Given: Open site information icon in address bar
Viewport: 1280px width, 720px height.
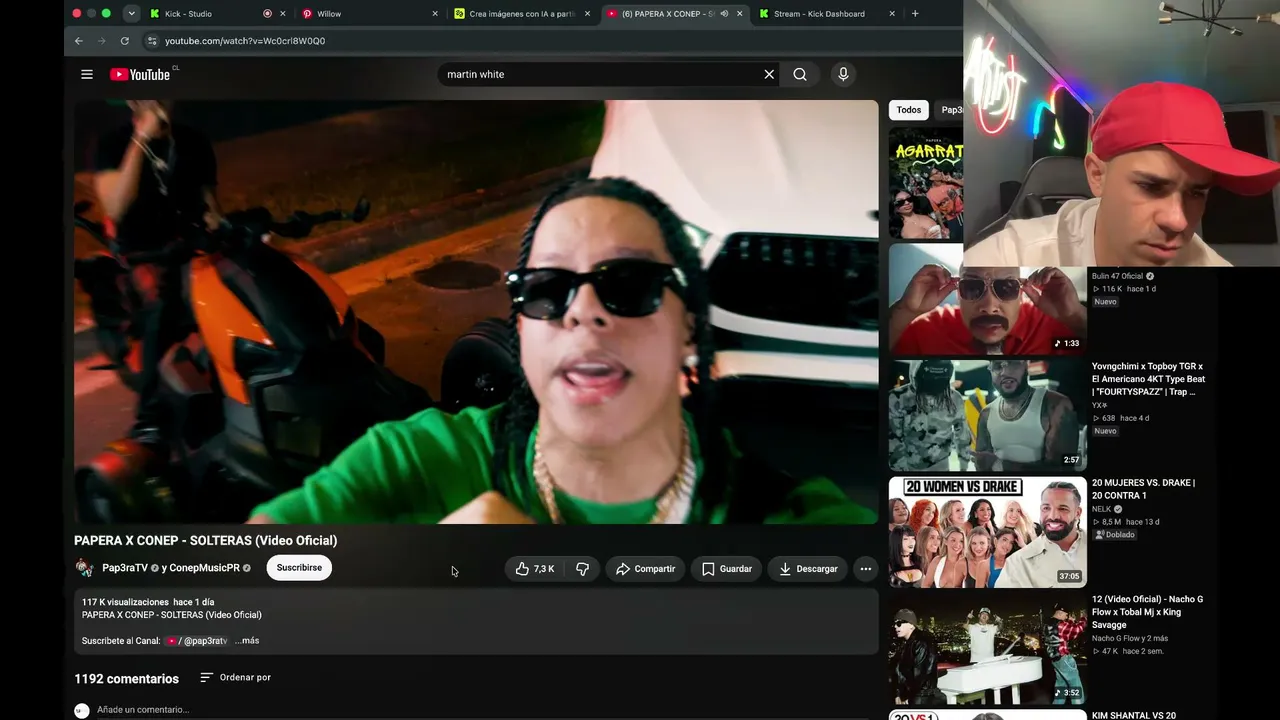Looking at the screenshot, I should [152, 41].
